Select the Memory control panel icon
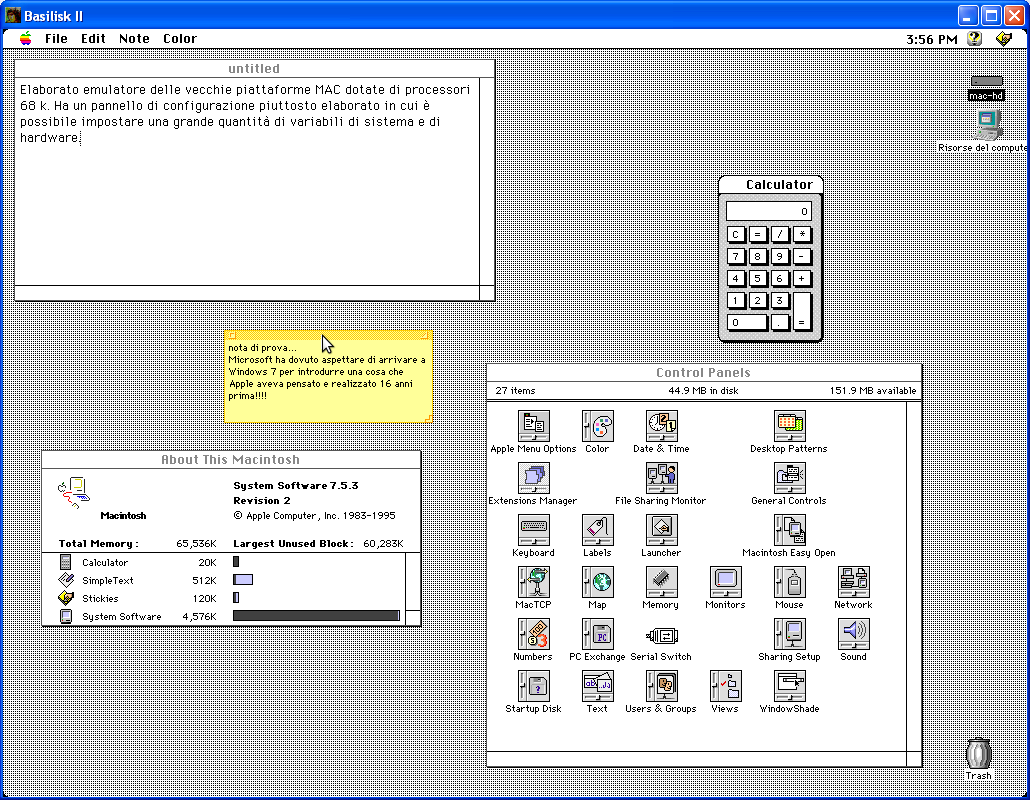Image resolution: width=1030 pixels, height=800 pixels. 661,581
